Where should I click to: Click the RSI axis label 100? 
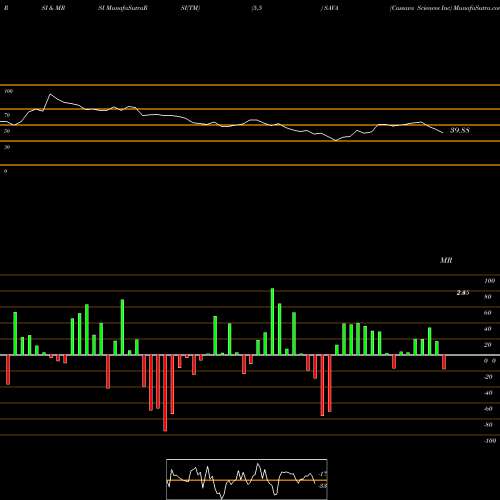(8, 91)
